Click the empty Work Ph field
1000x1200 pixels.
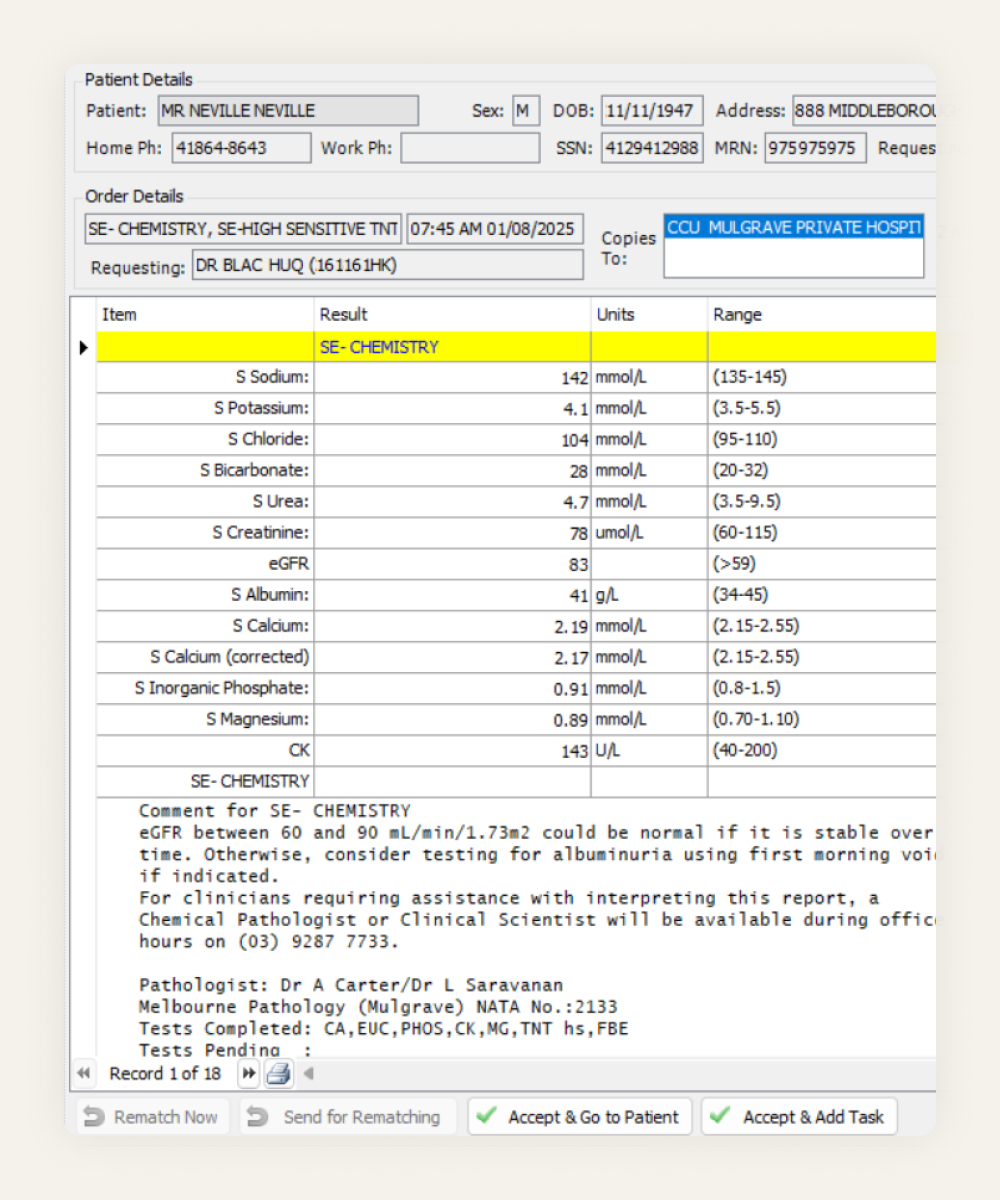[470, 148]
